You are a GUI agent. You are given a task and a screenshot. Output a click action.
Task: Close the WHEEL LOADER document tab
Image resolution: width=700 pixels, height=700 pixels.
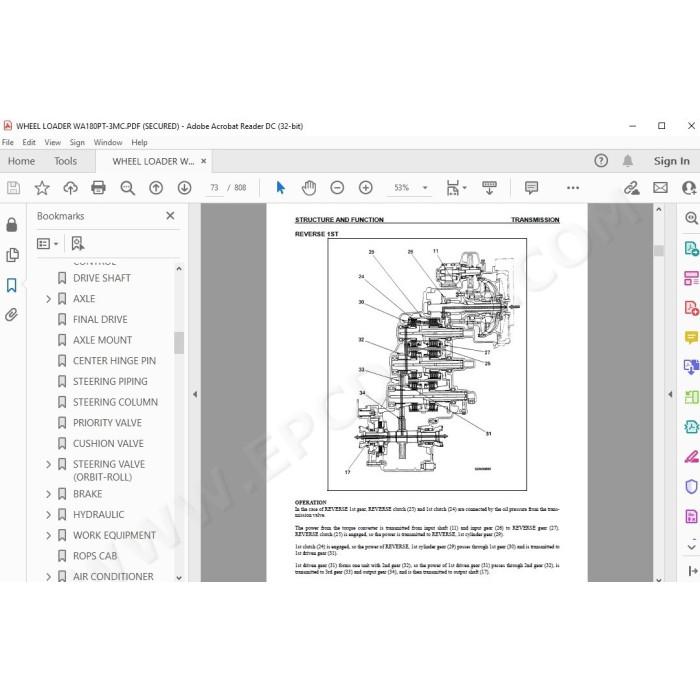(x=204, y=161)
